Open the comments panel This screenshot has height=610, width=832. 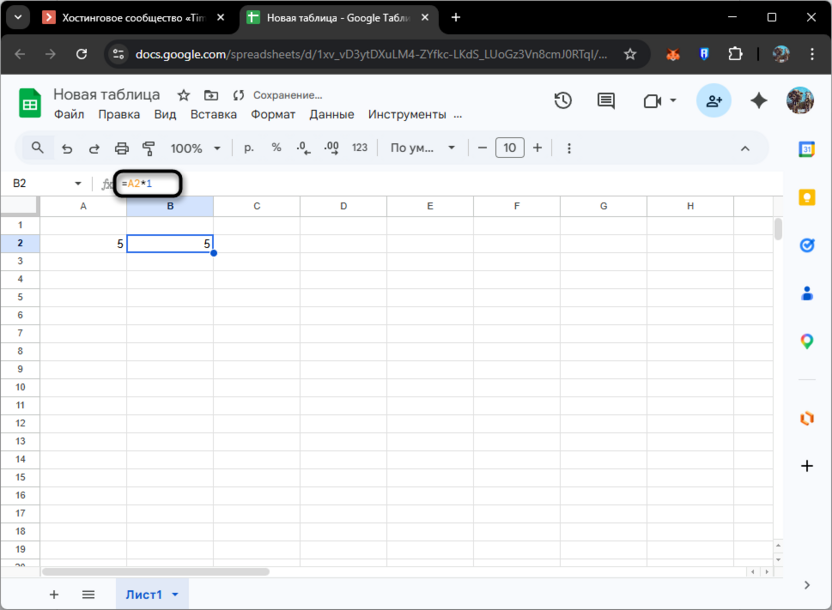tap(606, 100)
